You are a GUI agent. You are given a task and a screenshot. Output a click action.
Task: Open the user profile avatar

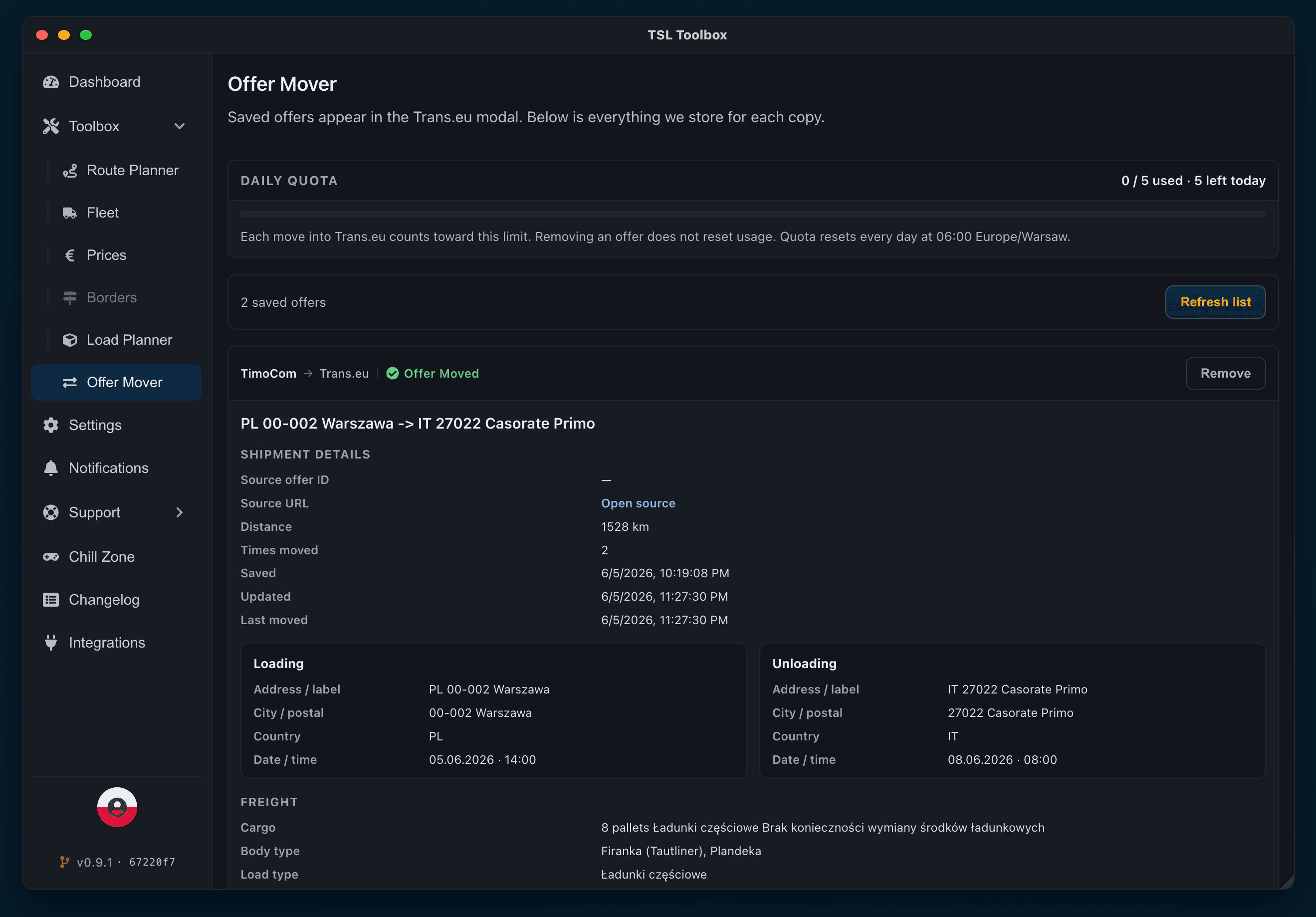tap(117, 808)
